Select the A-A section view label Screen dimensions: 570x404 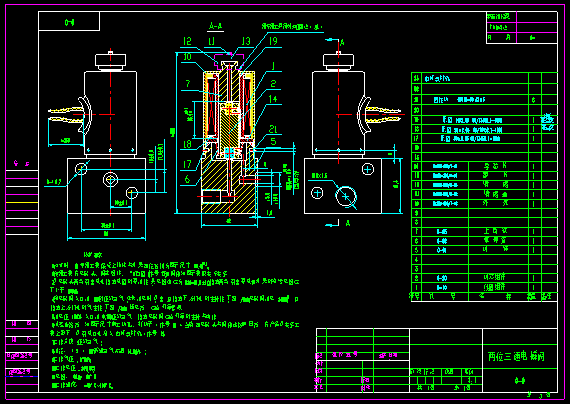coord(216,26)
